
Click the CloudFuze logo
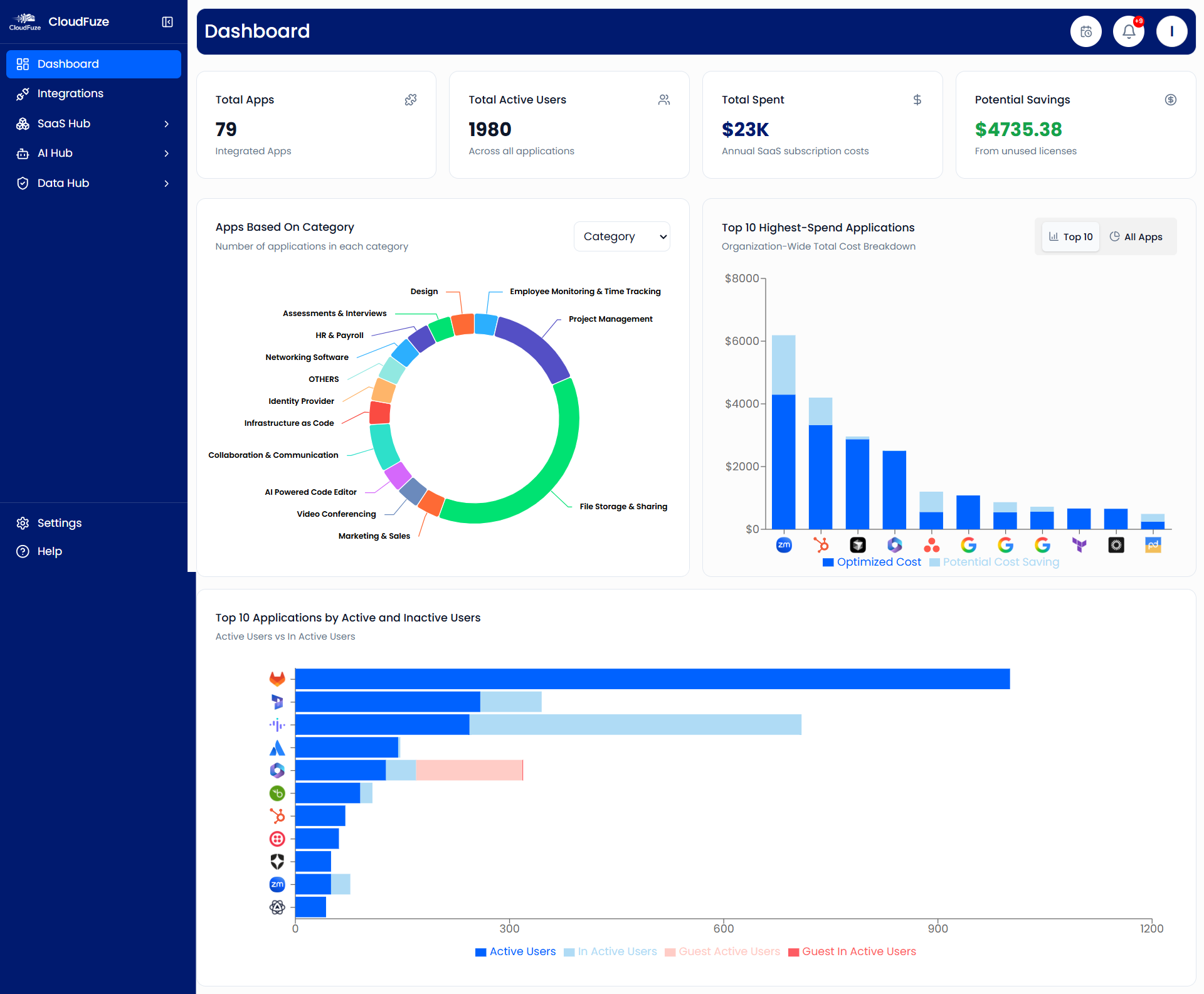tap(25, 22)
